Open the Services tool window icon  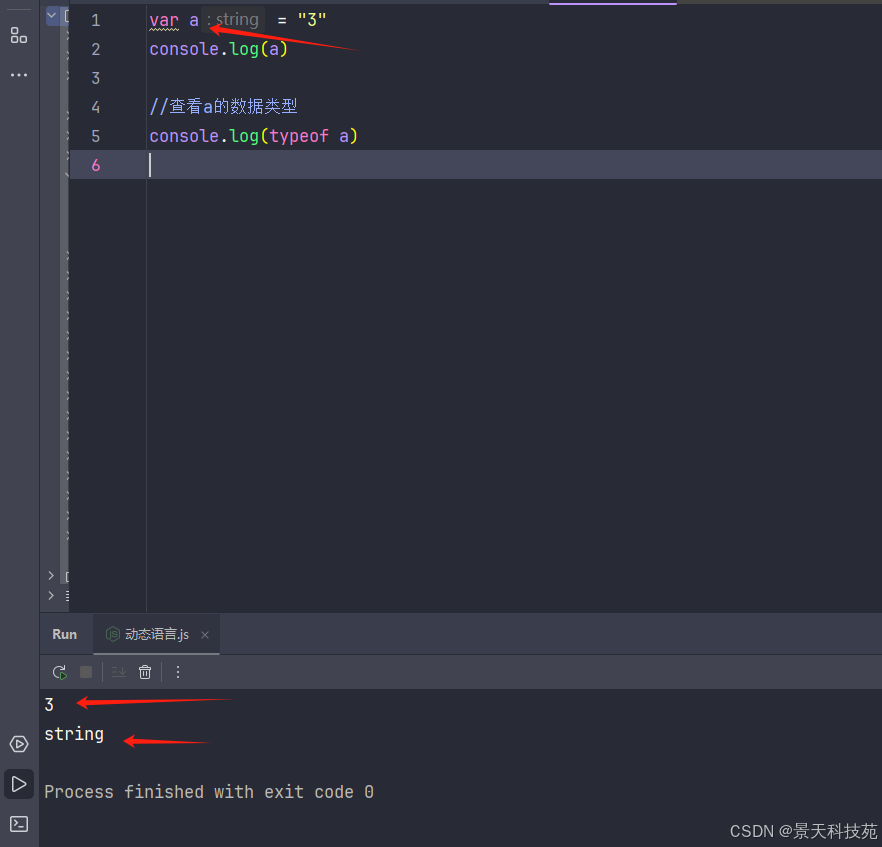pos(19,744)
